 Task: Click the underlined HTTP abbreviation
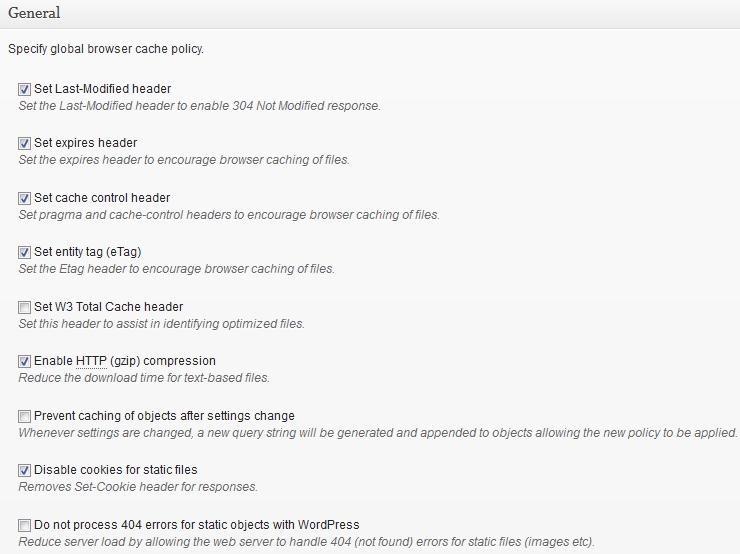pos(91,361)
